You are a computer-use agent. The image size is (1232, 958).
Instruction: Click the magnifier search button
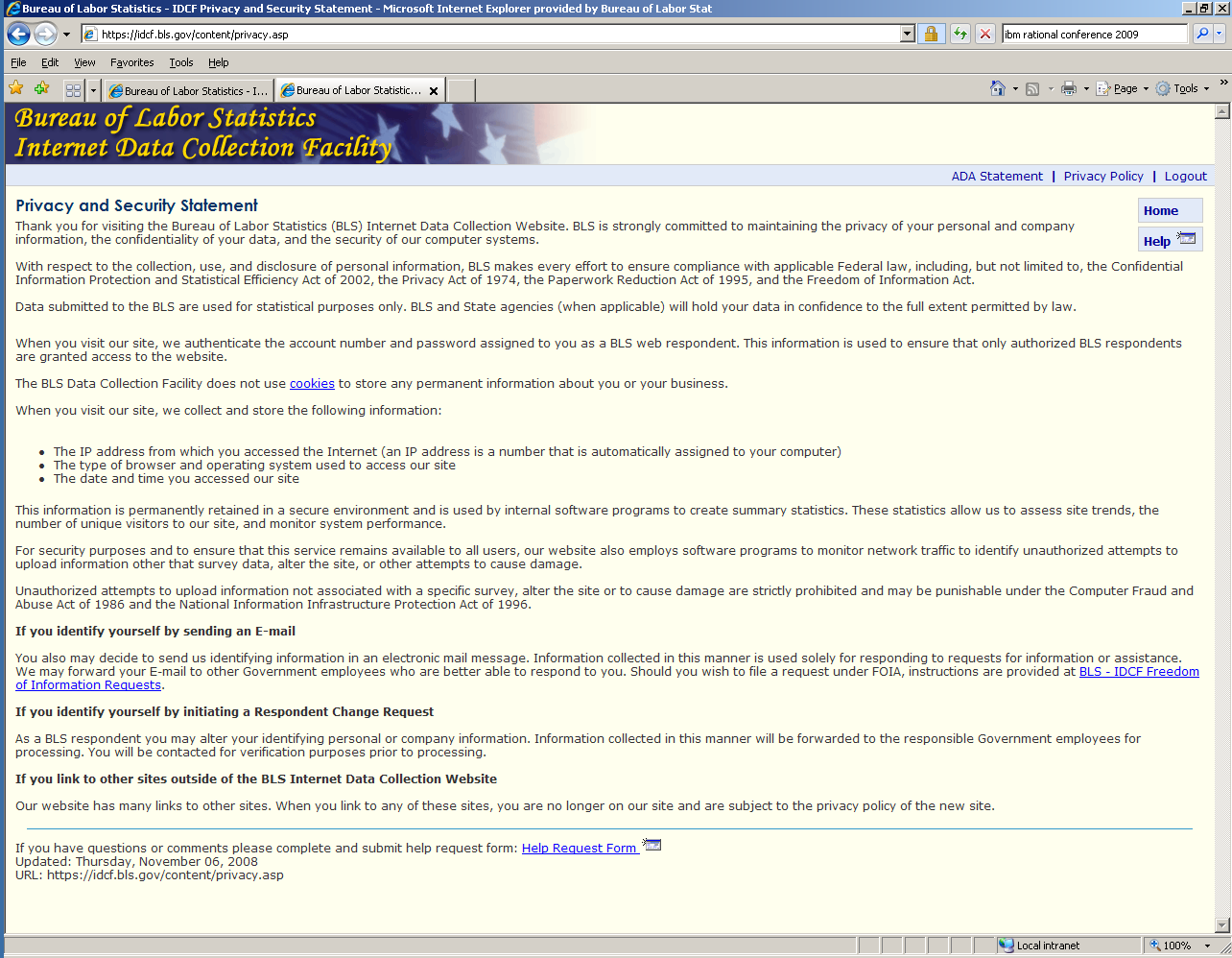click(1201, 34)
